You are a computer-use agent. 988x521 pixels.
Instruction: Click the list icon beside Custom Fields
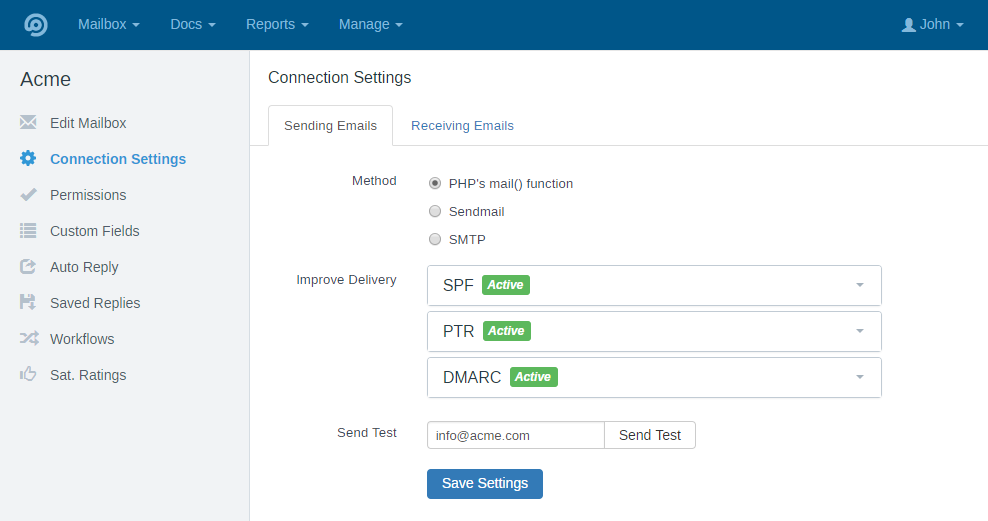28,230
